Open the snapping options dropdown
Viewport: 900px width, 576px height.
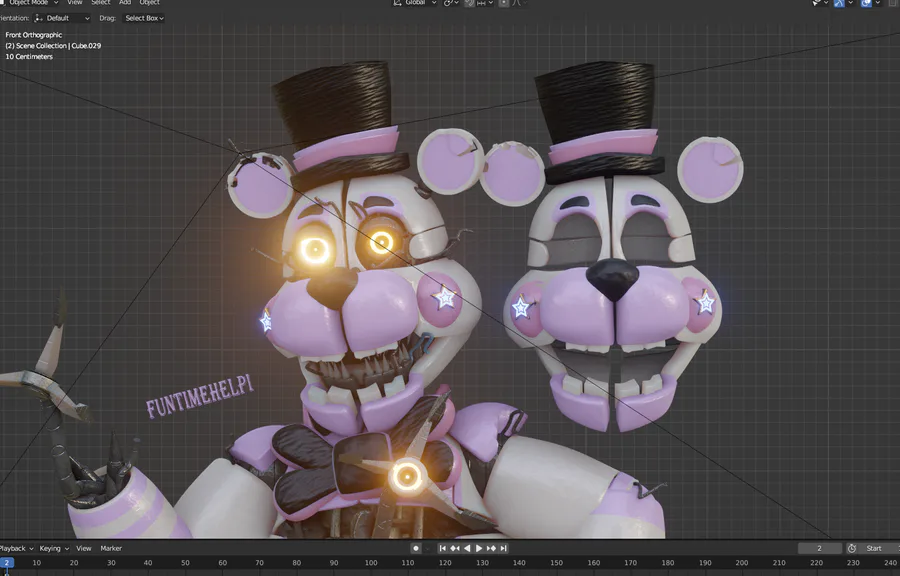(x=485, y=3)
